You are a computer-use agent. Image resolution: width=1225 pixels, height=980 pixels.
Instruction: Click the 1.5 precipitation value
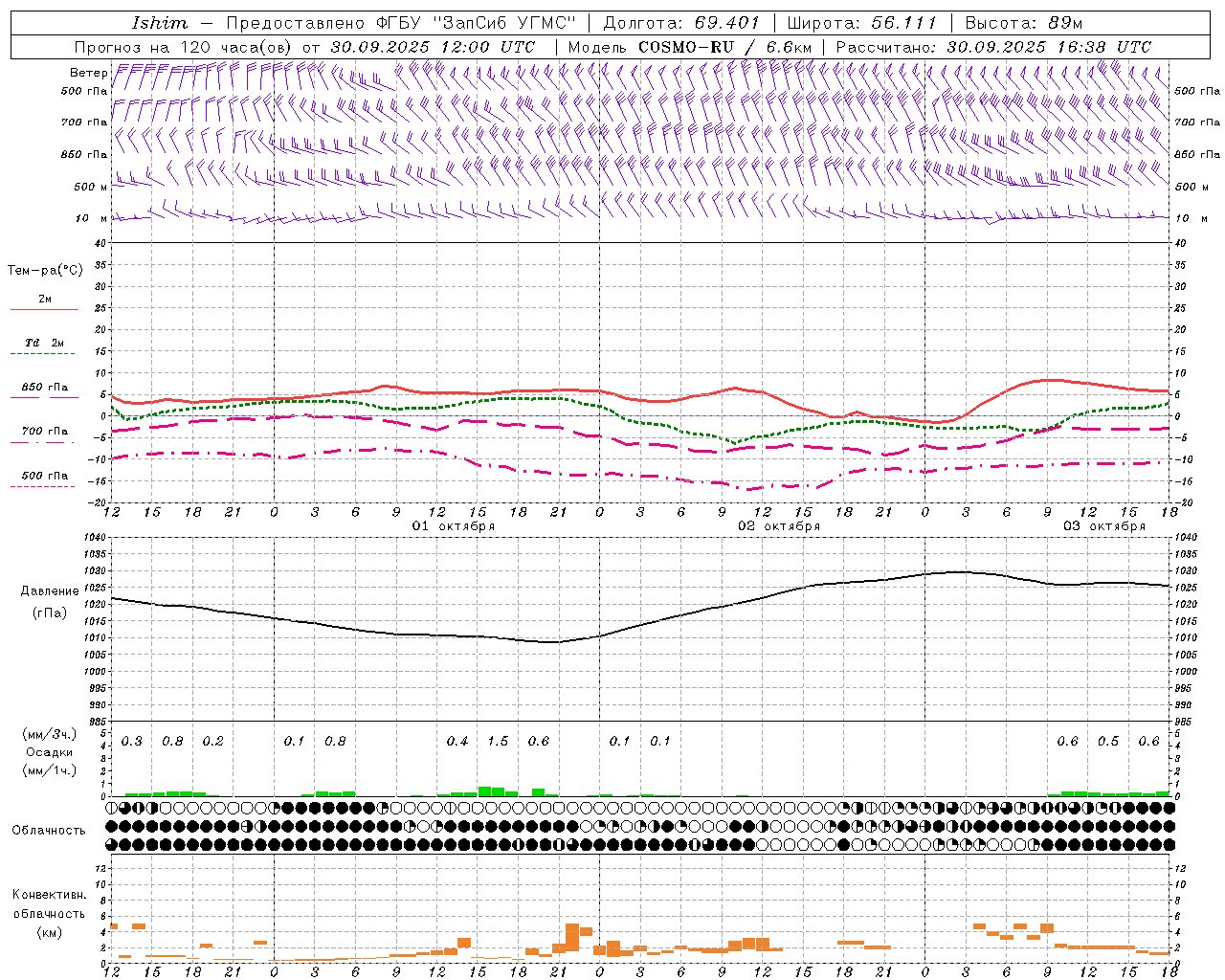tap(498, 742)
